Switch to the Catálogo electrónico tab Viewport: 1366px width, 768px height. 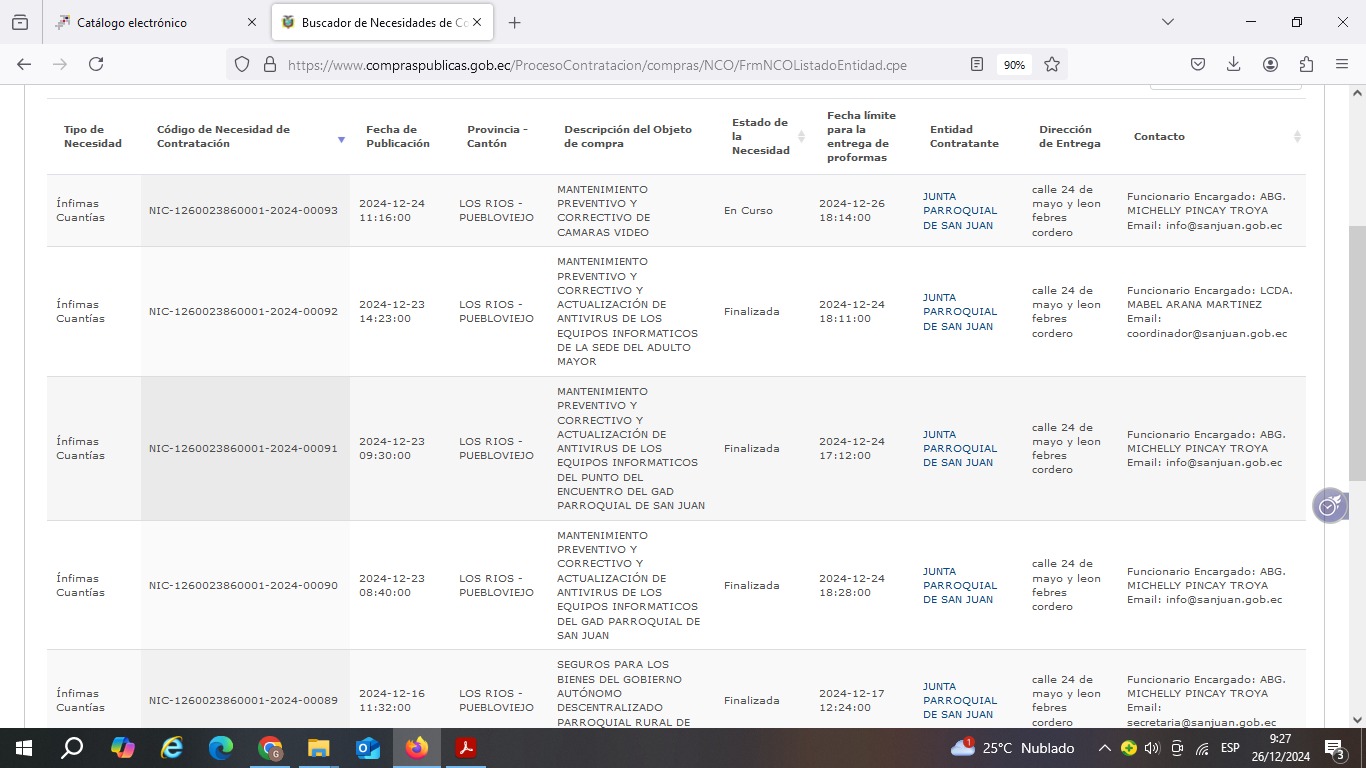coord(150,22)
